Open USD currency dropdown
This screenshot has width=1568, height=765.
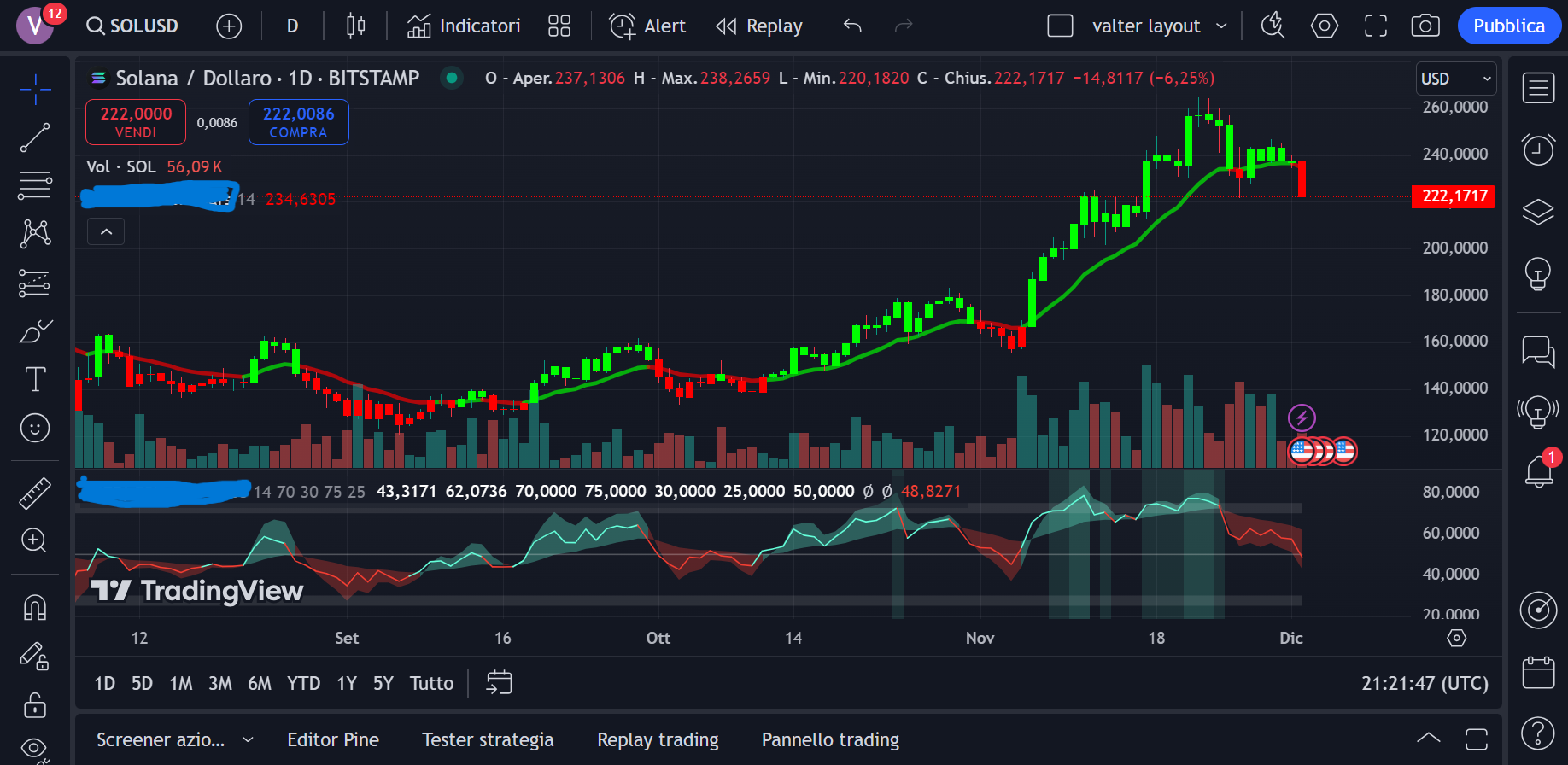(x=1456, y=79)
